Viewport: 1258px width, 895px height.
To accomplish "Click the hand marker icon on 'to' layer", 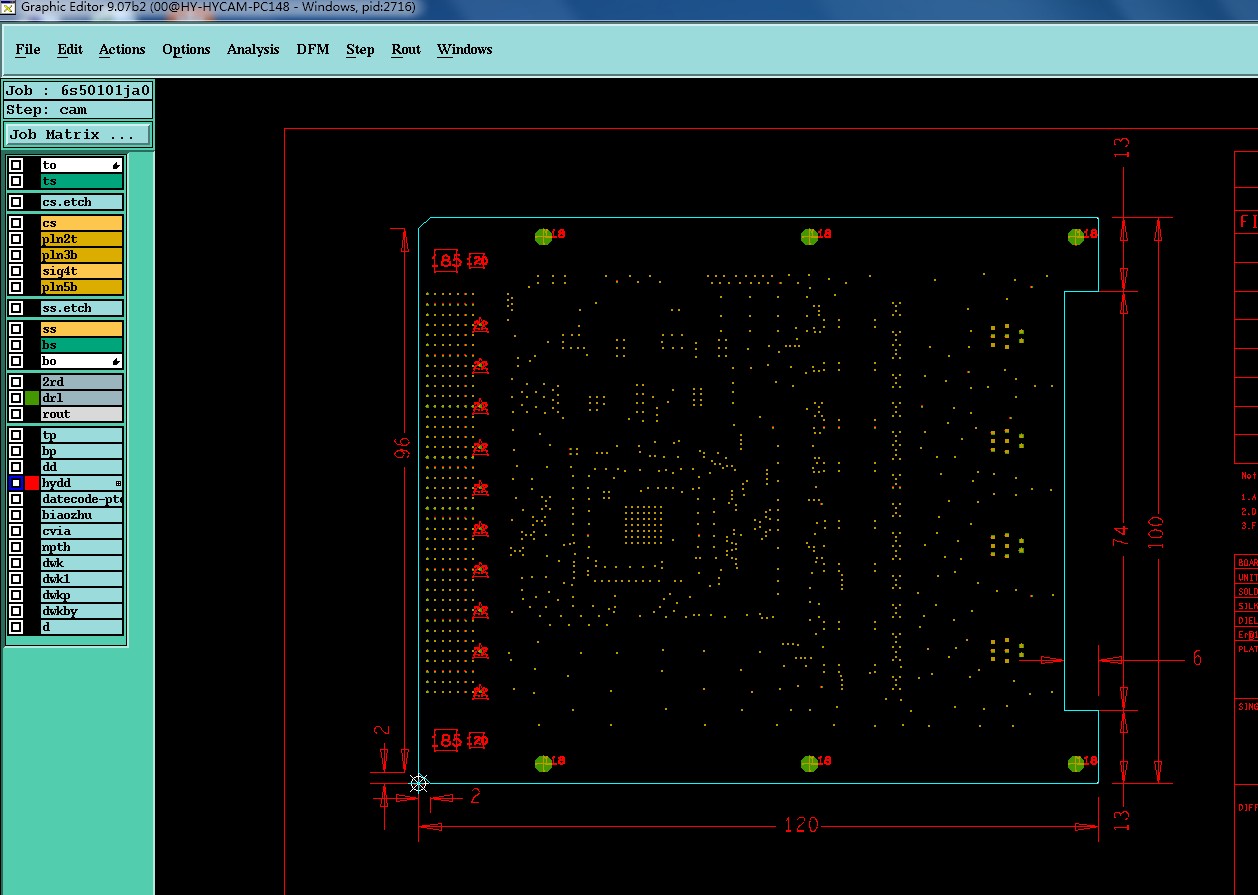I will [x=116, y=165].
